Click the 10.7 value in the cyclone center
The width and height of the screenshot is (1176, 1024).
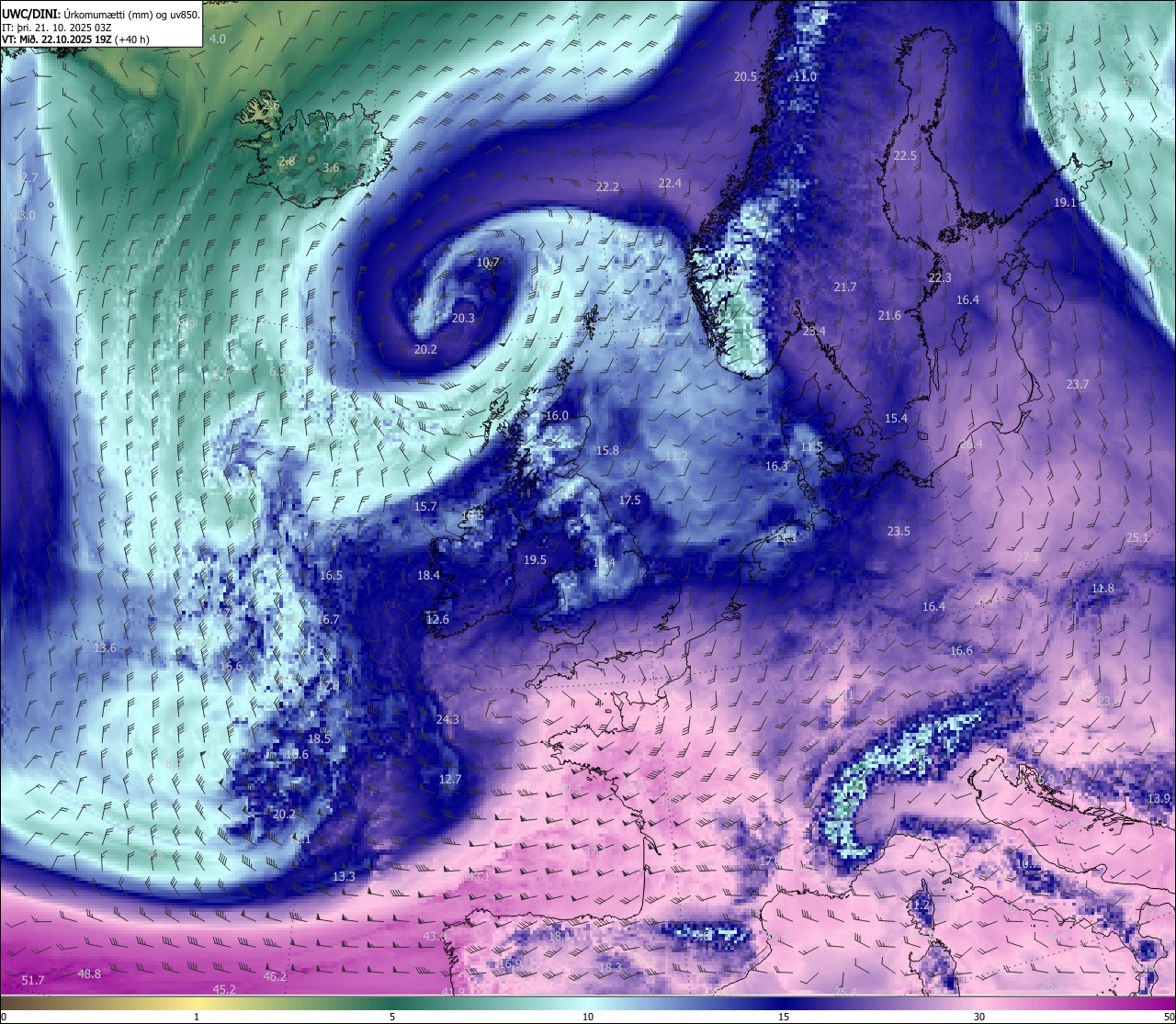click(x=488, y=263)
